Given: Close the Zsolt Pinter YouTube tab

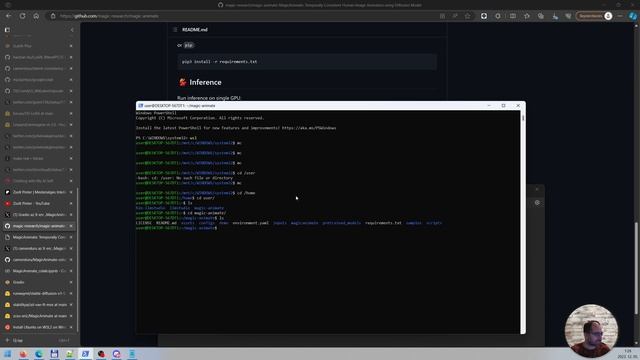Looking at the screenshot, I should (71, 203).
